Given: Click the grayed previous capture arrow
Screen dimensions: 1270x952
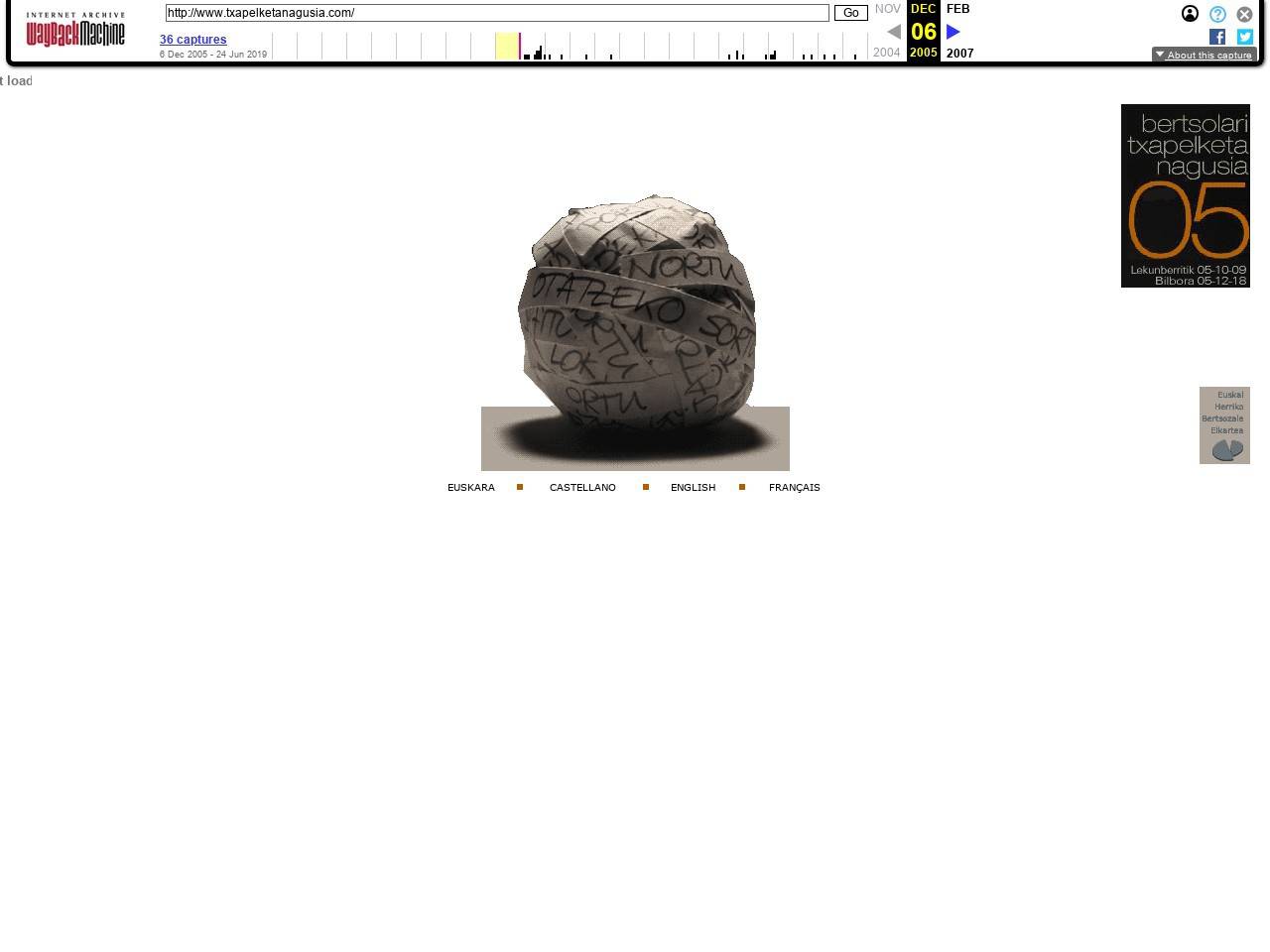Looking at the screenshot, I should pos(893,32).
